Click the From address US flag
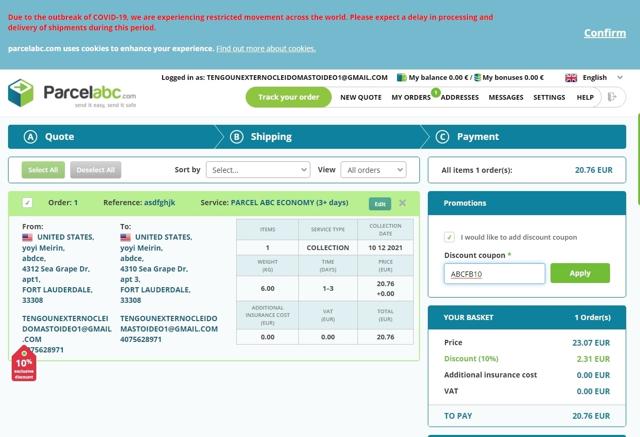The height and width of the screenshot is (437, 640). tap(27, 237)
